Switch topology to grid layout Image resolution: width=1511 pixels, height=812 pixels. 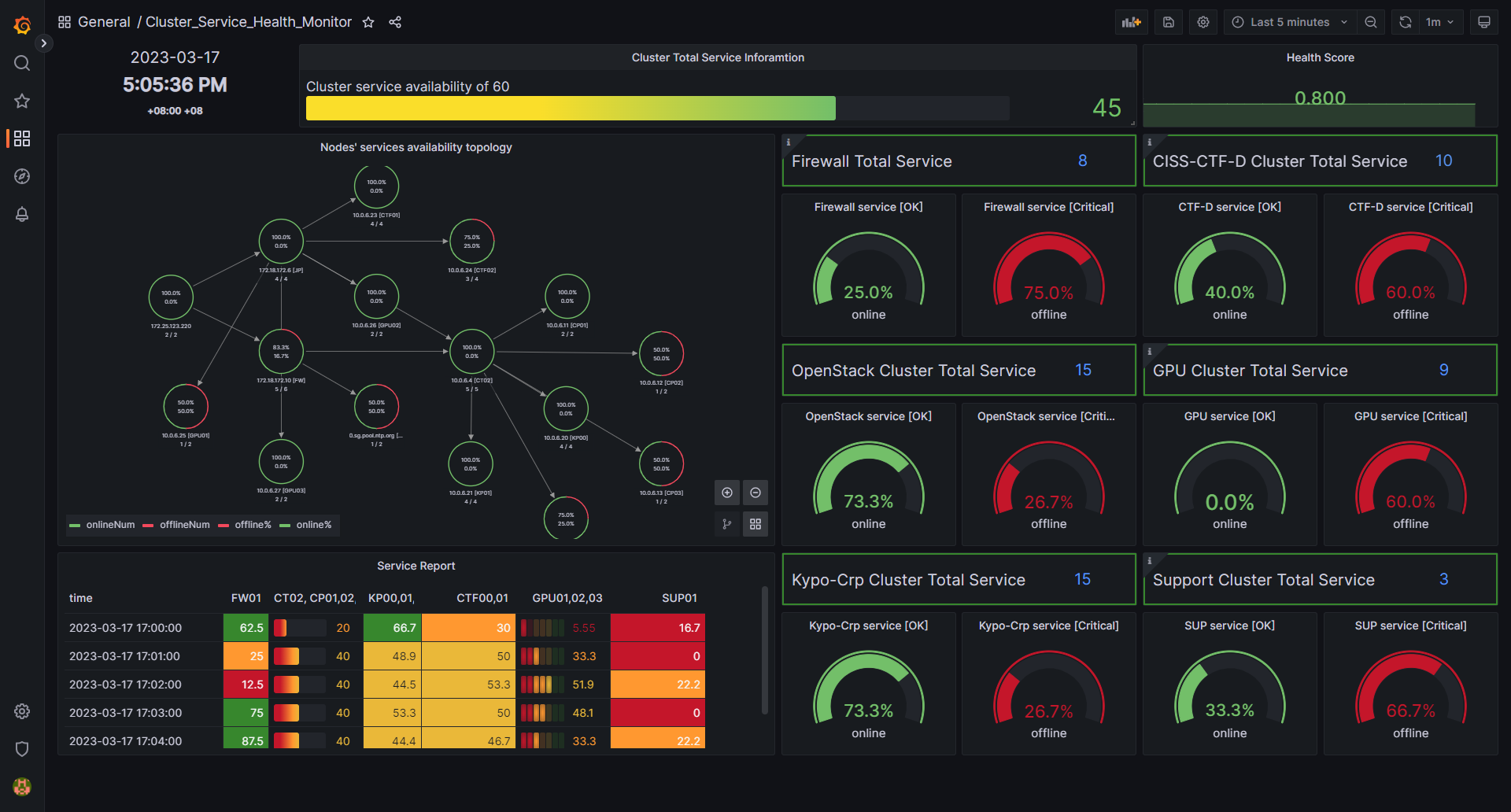pyautogui.click(x=755, y=524)
